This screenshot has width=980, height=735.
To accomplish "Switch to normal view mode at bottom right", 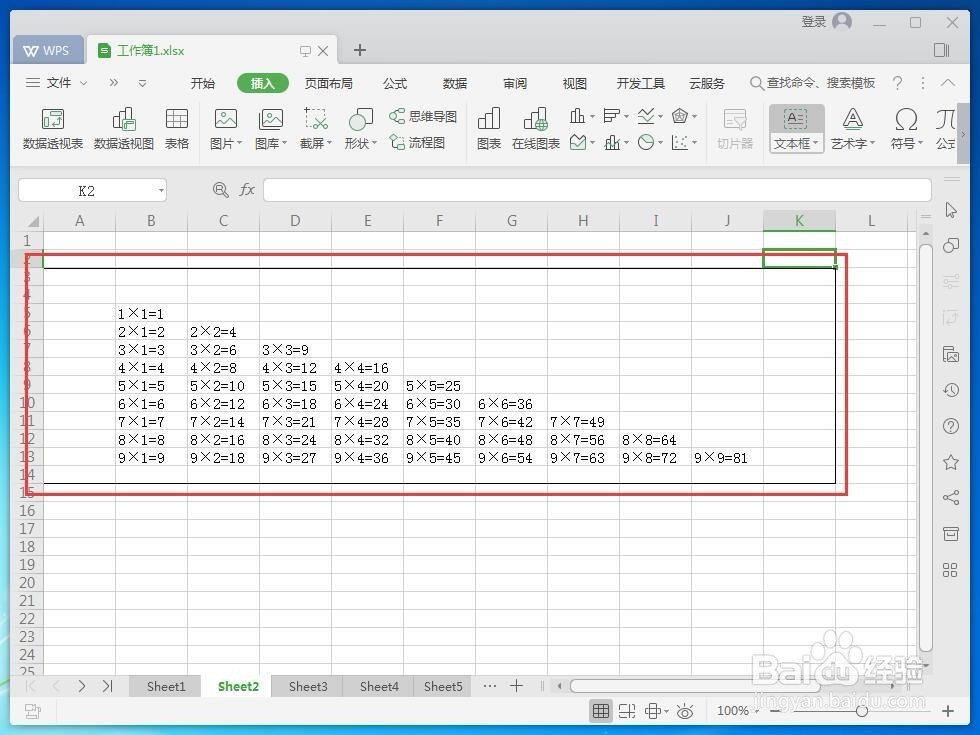I will [x=600, y=710].
